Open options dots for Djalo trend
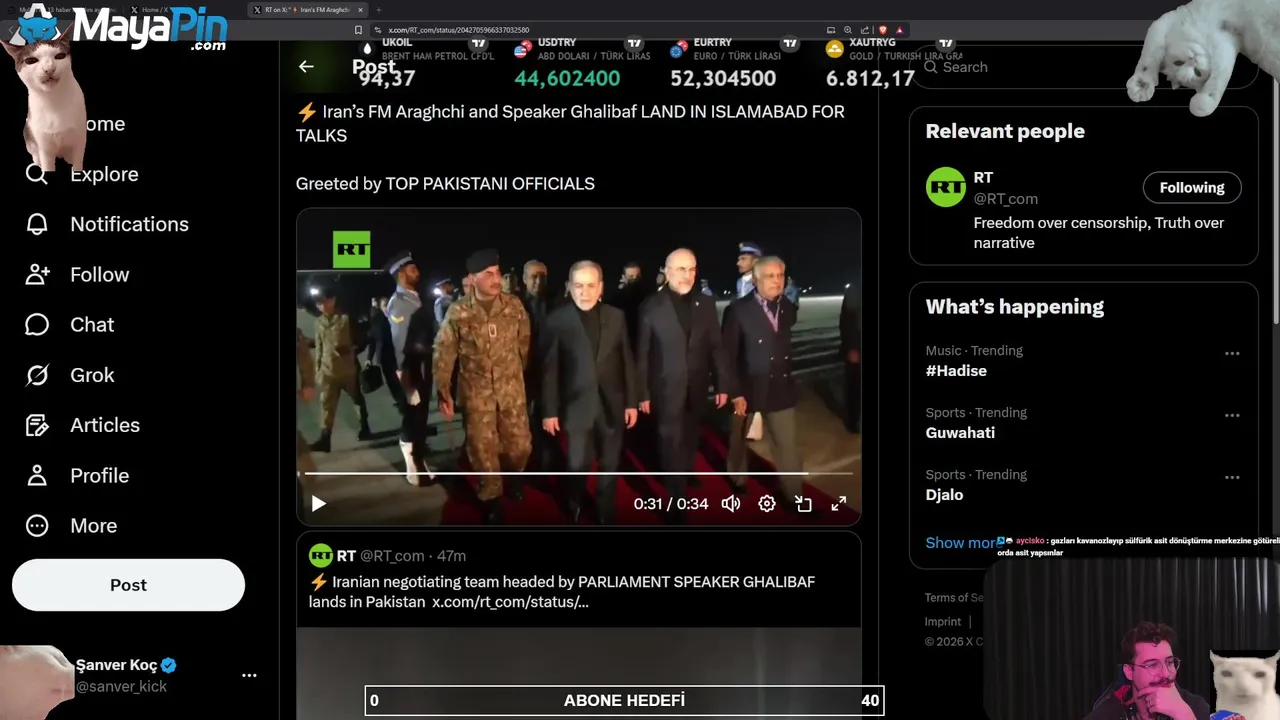The width and height of the screenshot is (1280, 720). [x=1232, y=477]
